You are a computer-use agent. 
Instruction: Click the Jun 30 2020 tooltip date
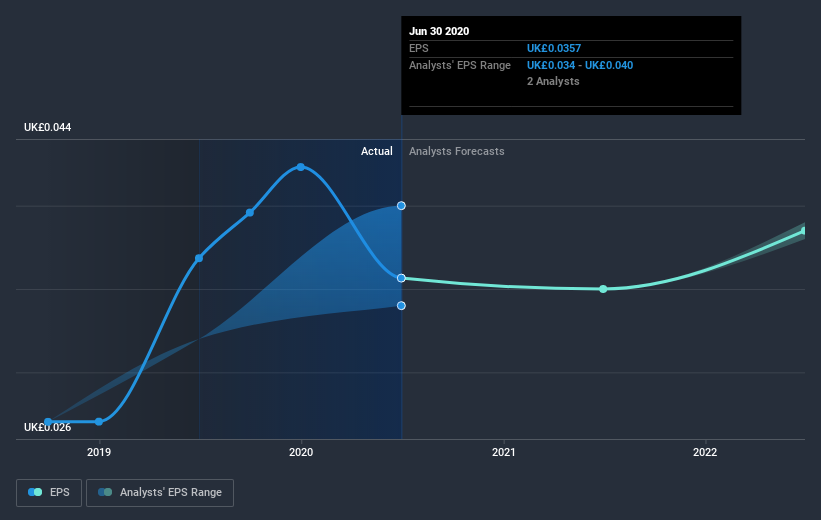439,31
